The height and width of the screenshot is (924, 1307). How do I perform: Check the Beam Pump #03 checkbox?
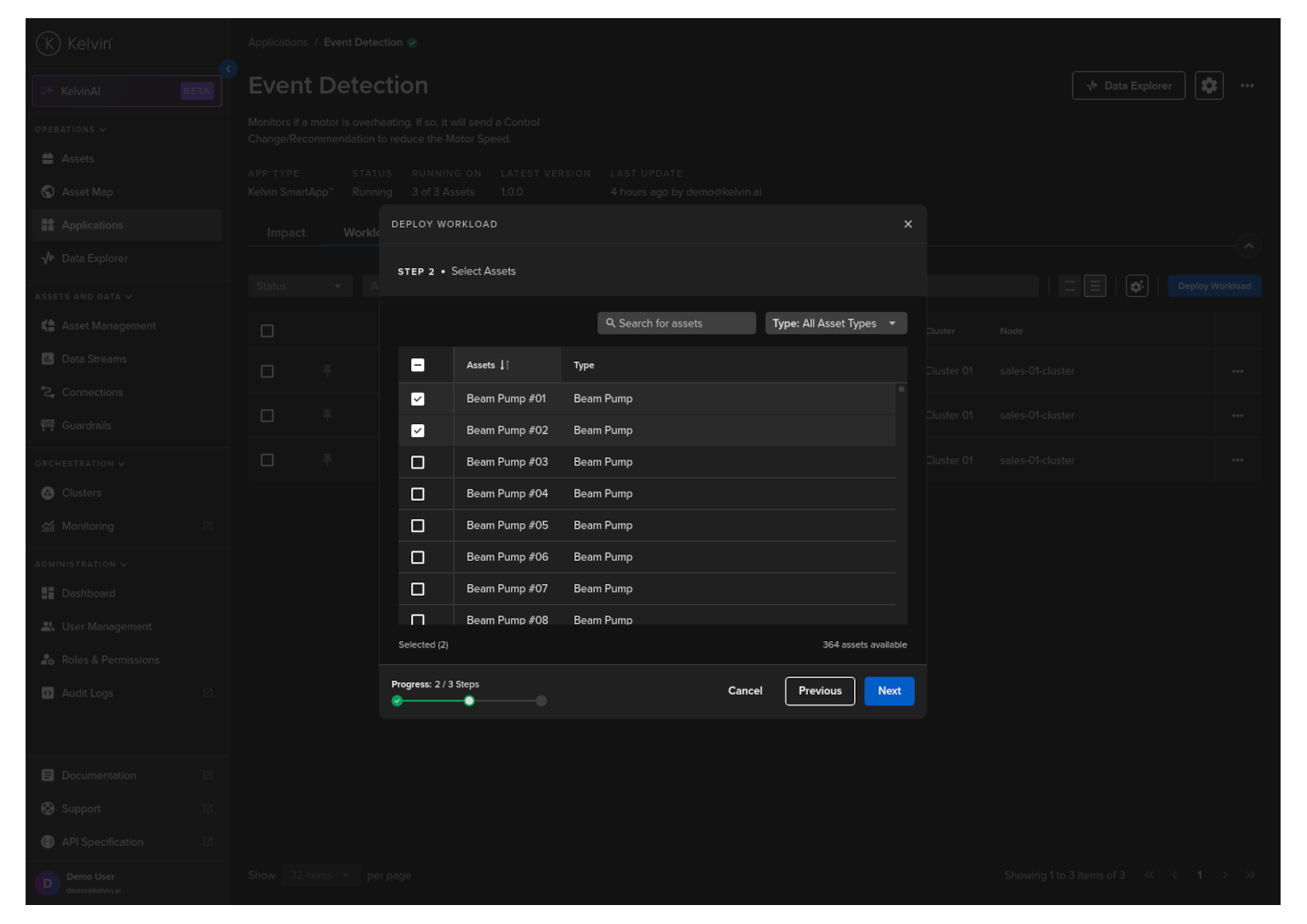(418, 463)
